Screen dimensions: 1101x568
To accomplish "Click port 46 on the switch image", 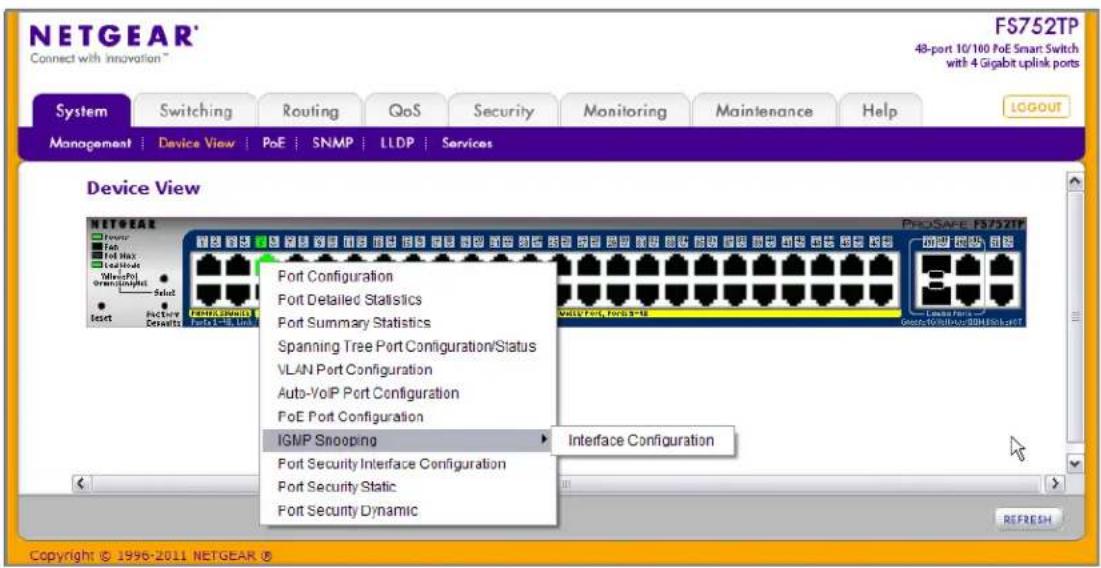I will [x=852, y=296].
